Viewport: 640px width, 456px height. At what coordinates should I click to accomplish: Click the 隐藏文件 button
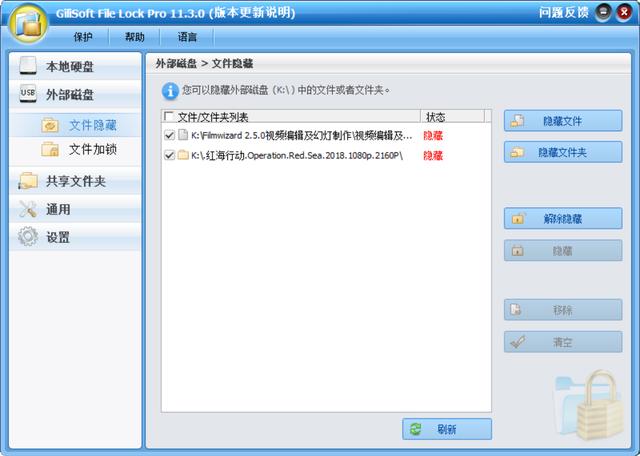pos(563,121)
